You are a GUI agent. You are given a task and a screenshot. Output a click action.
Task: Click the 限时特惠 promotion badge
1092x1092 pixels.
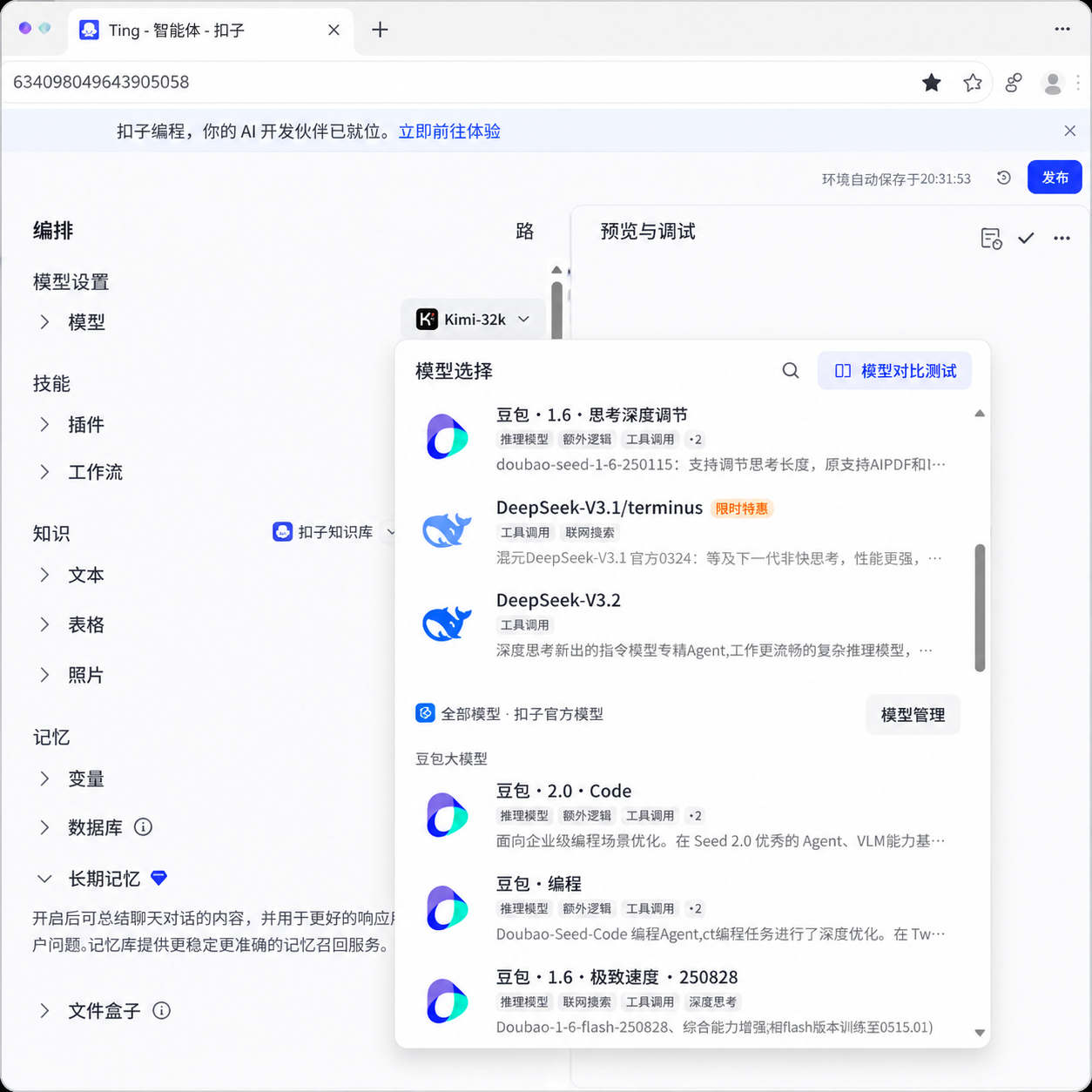click(742, 509)
